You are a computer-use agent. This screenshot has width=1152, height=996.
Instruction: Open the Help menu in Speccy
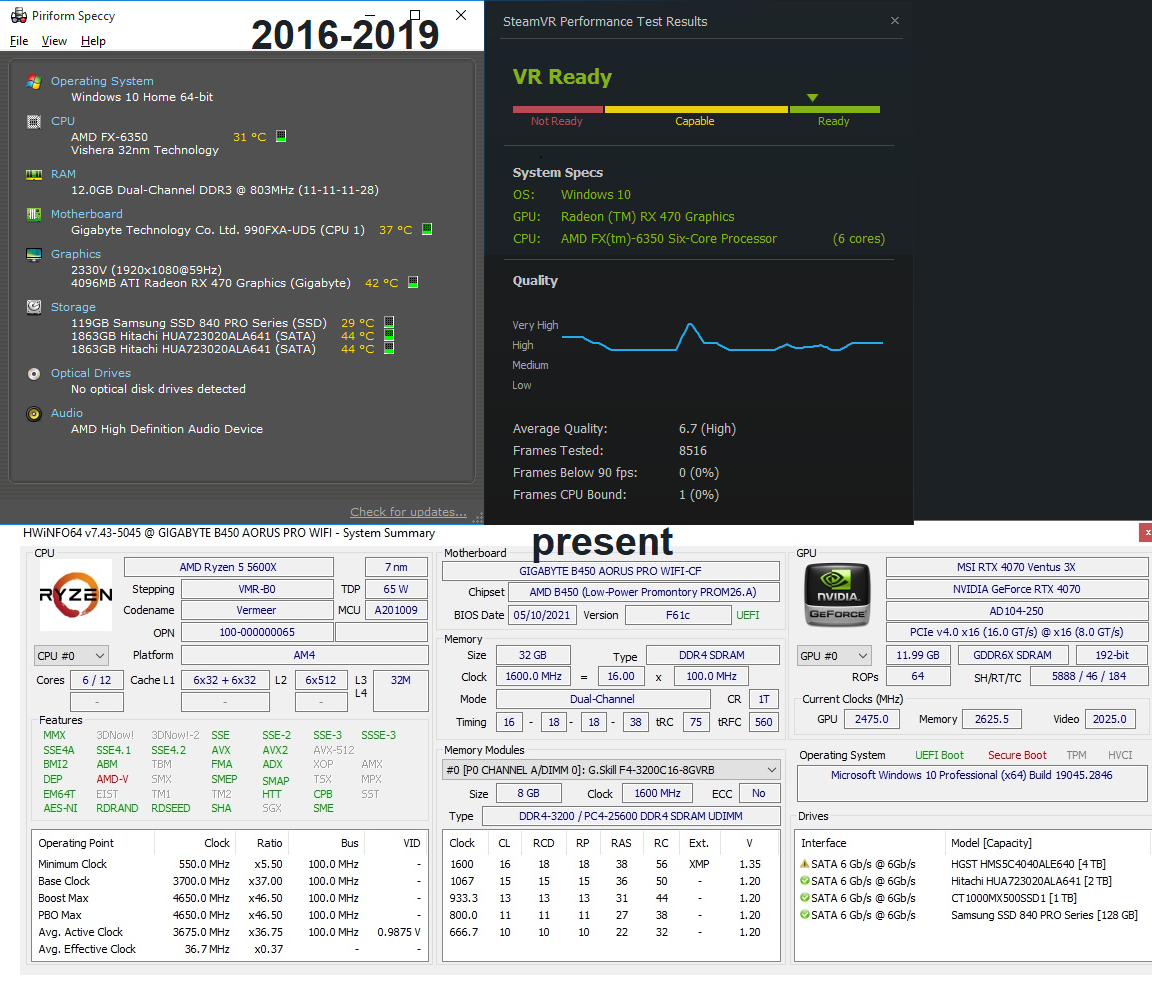pos(93,41)
